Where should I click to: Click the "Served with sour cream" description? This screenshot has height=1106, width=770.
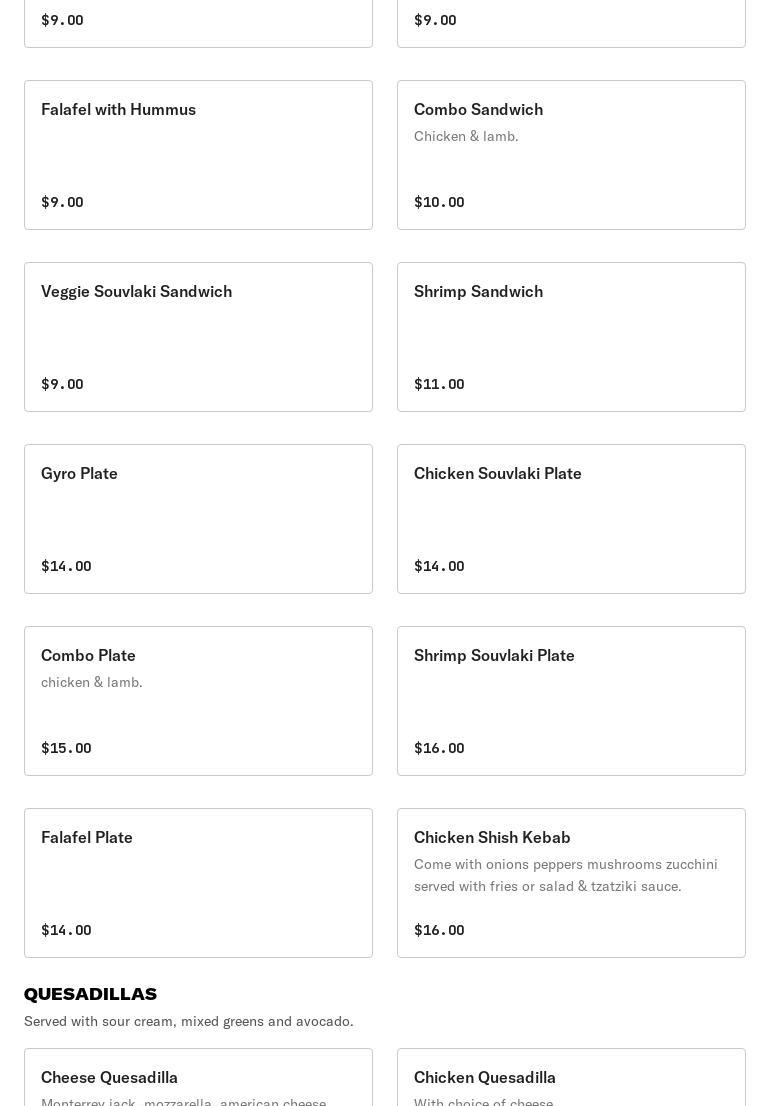pos(189,1021)
